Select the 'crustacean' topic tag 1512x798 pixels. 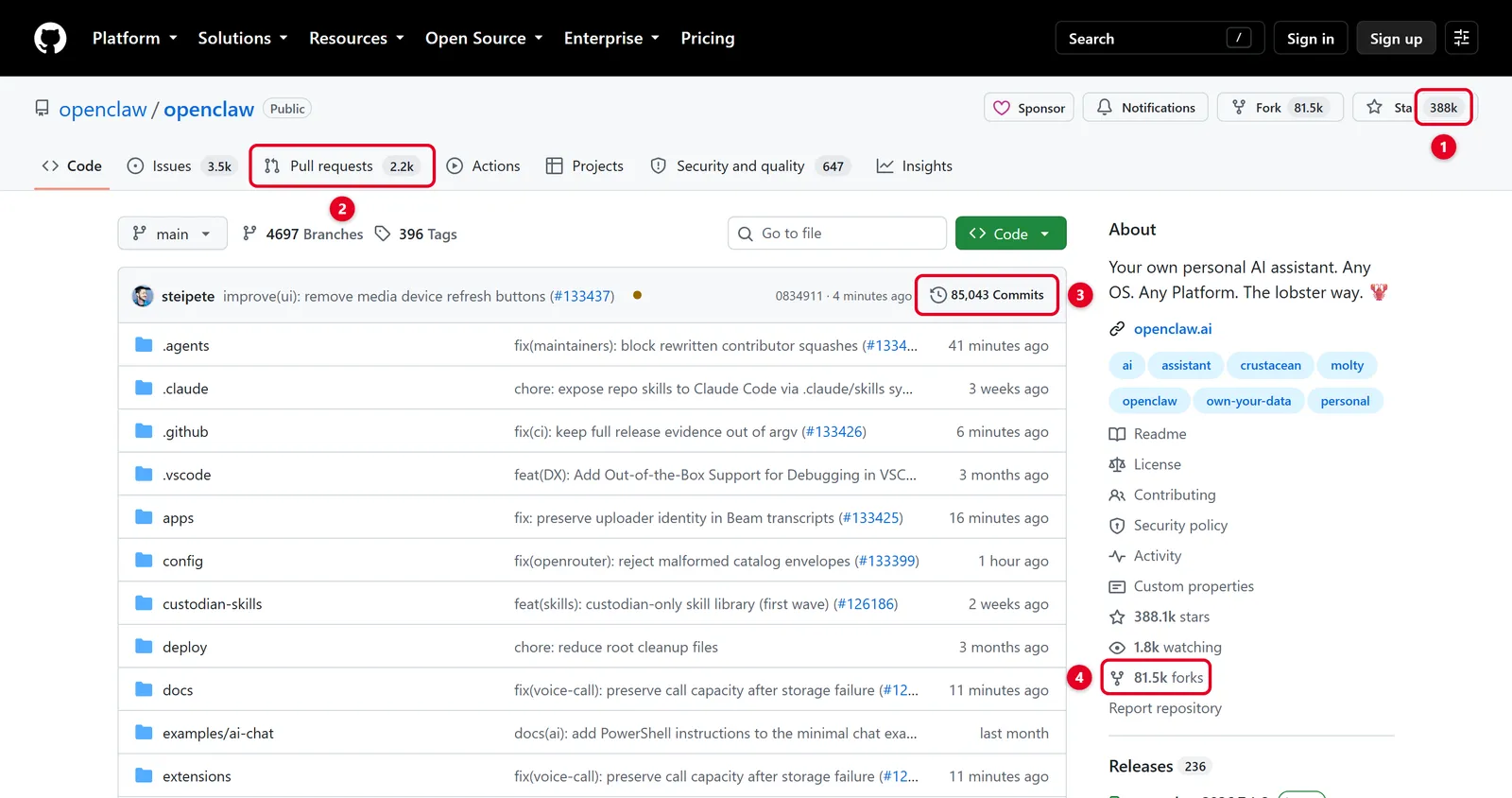(x=1270, y=365)
